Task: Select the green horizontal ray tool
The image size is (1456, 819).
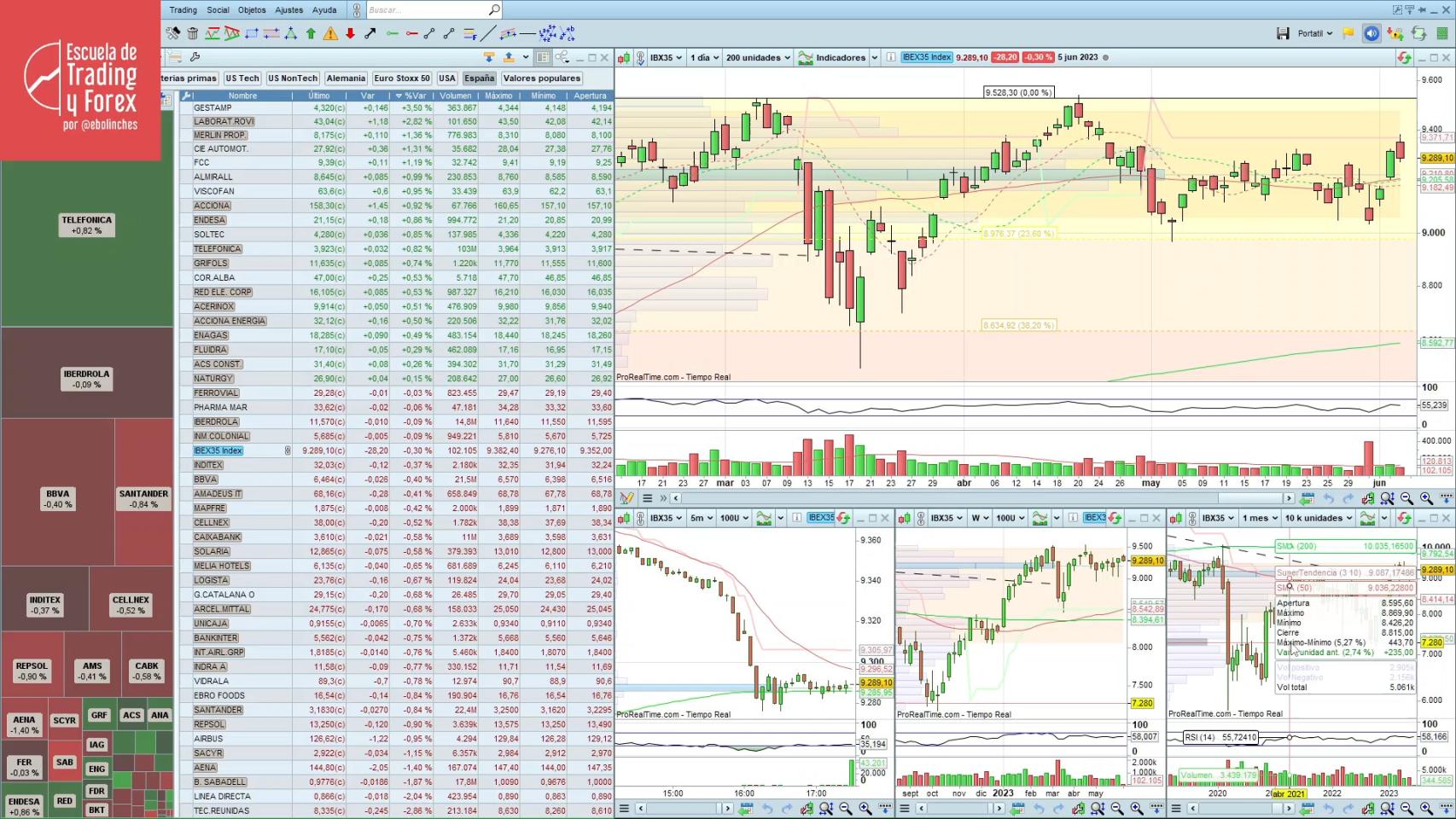Action: point(393,33)
